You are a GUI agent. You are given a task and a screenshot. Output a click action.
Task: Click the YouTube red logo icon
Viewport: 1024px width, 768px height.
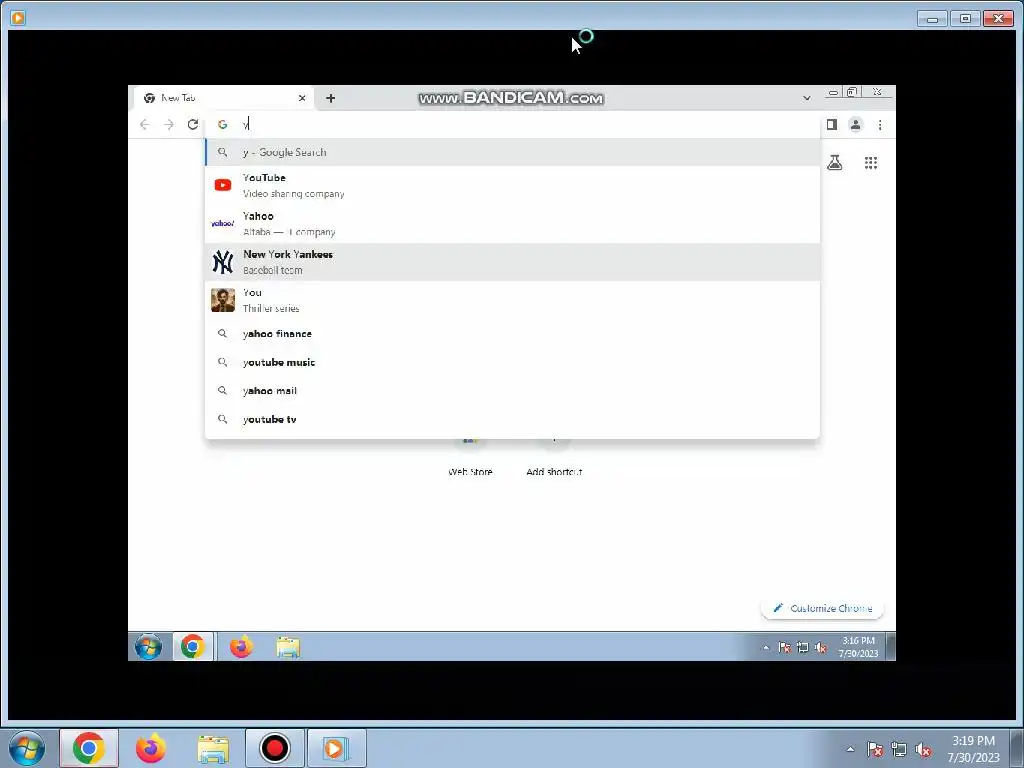(223, 185)
